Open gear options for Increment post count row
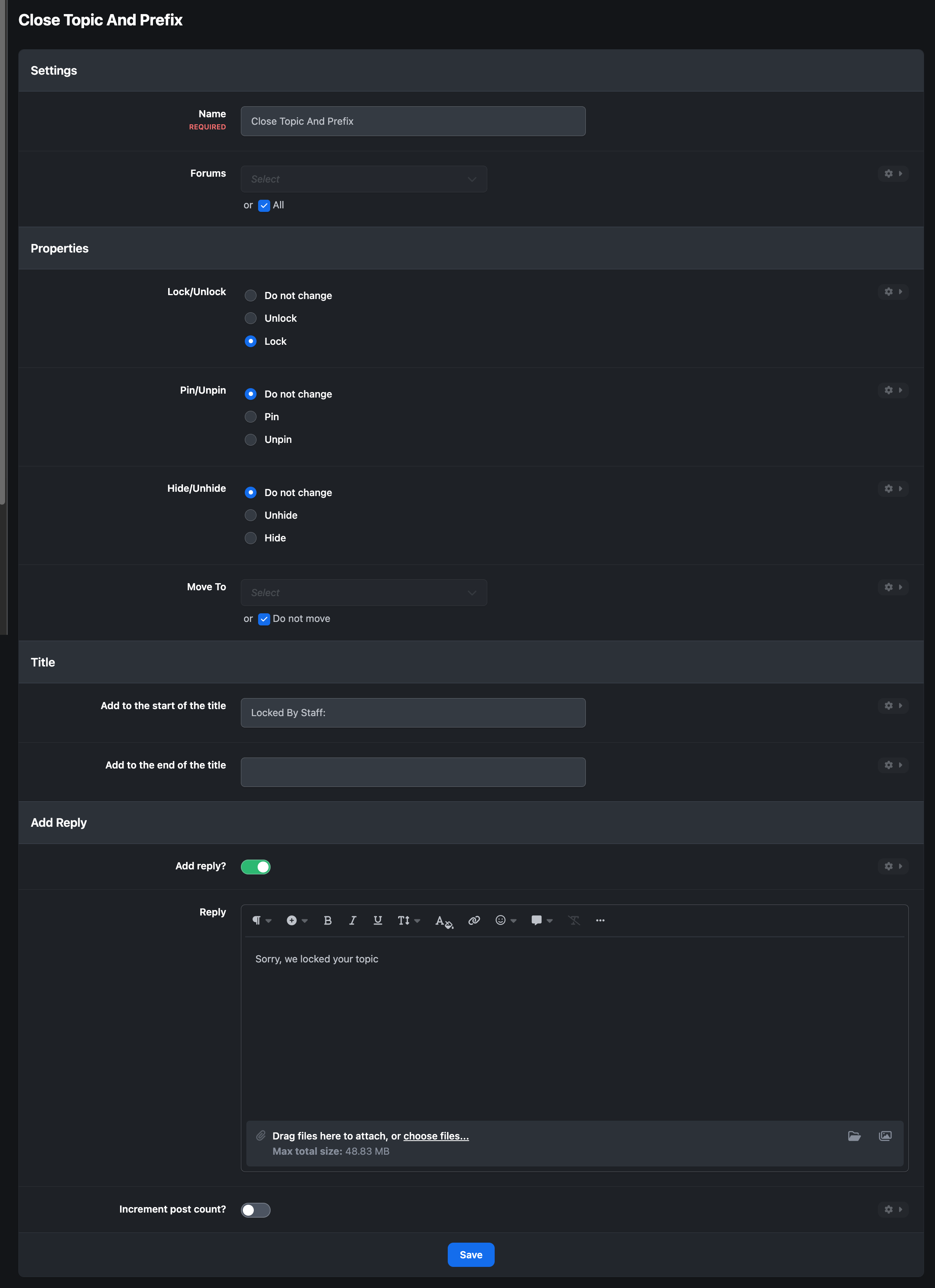The height and width of the screenshot is (1288, 935). (893, 1210)
